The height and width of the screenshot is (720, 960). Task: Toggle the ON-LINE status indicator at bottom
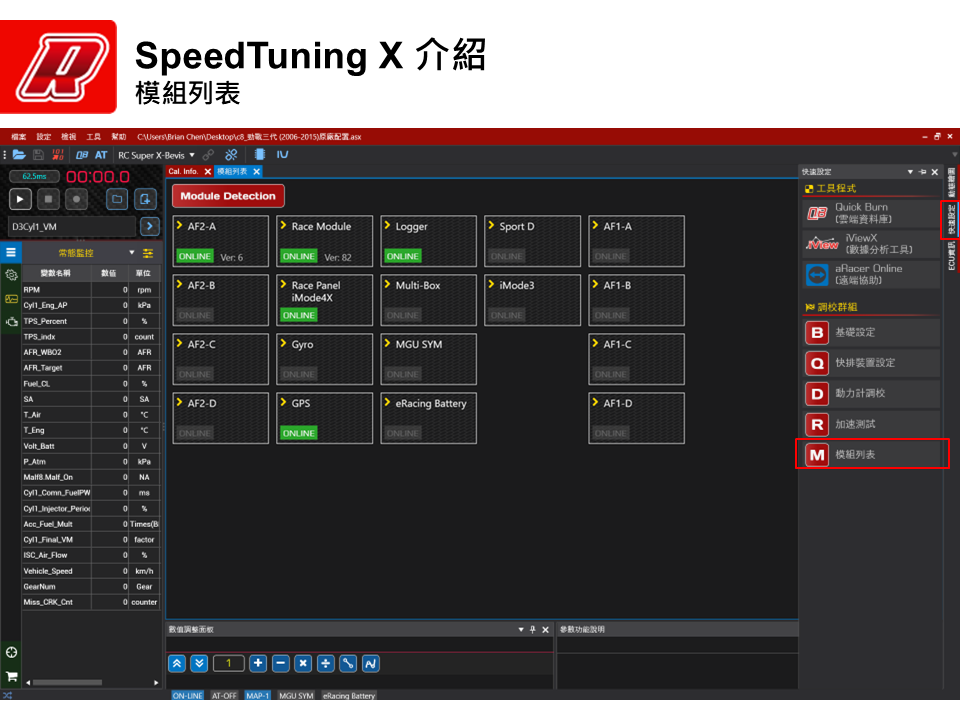tap(187, 696)
